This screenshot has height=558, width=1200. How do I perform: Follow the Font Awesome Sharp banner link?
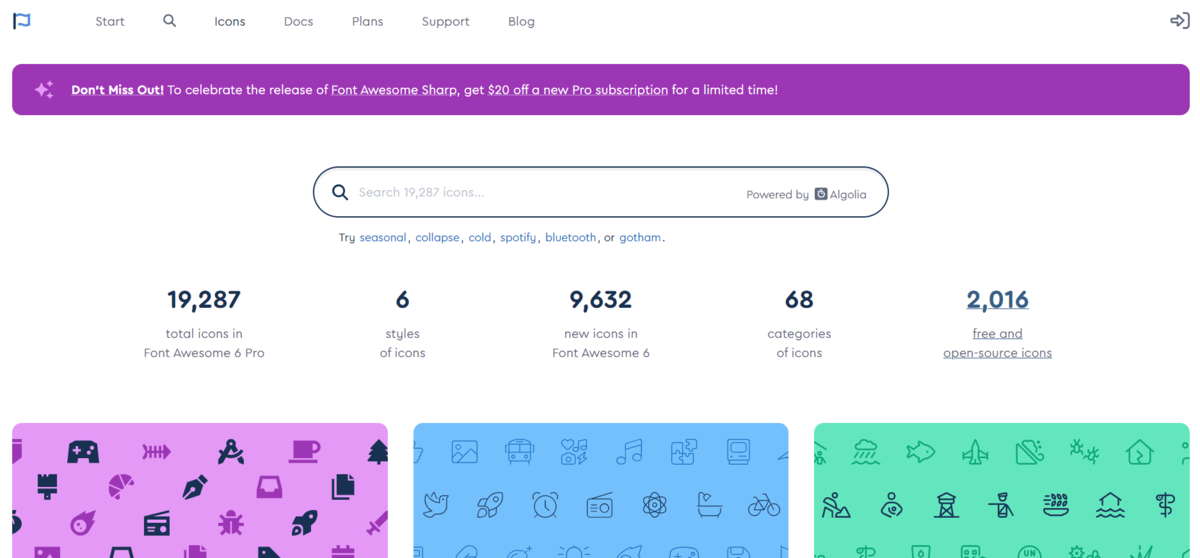tap(395, 90)
